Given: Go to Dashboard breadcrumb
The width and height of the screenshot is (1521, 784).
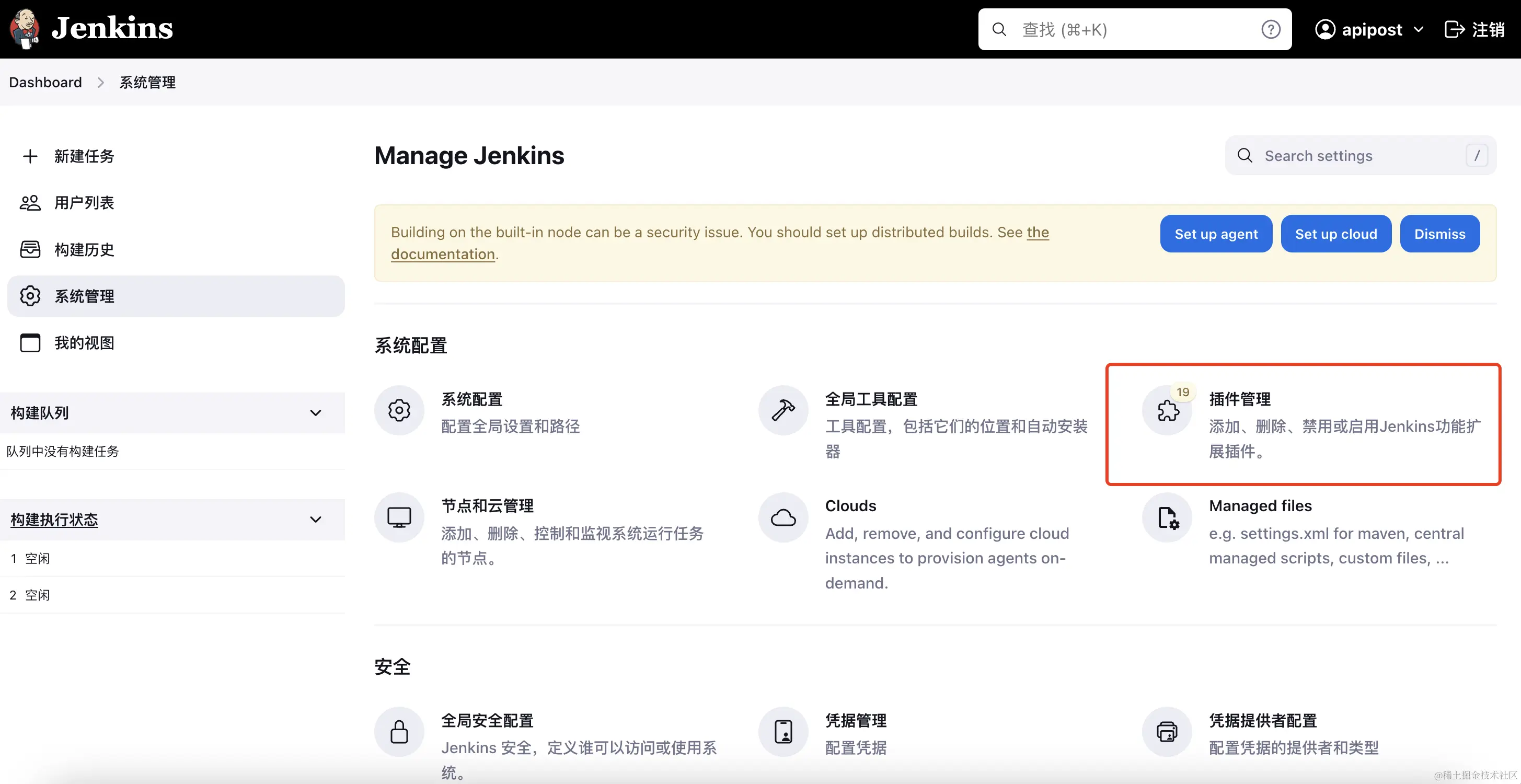Looking at the screenshot, I should click(45, 82).
